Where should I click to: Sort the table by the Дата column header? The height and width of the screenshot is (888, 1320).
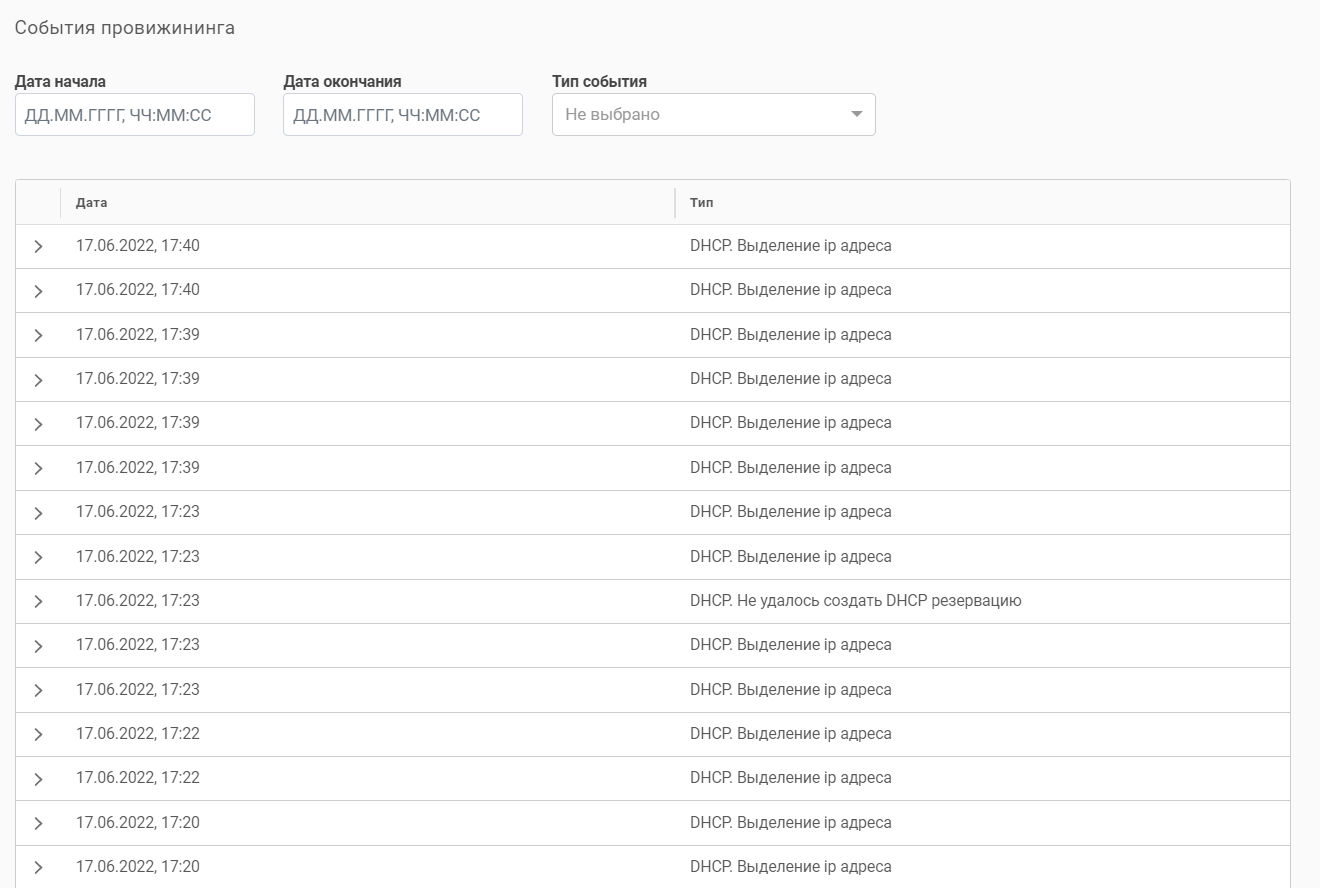click(92, 203)
